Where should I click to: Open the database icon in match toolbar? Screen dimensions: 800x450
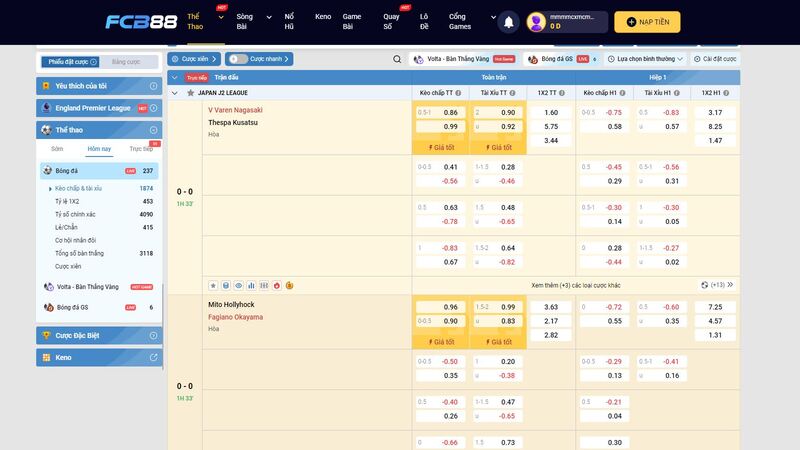click(x=226, y=286)
